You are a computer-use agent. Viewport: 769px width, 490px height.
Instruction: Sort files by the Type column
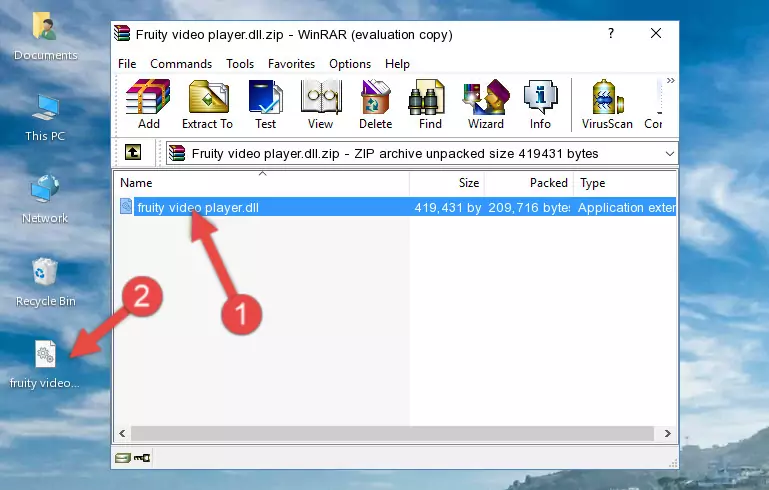point(625,183)
